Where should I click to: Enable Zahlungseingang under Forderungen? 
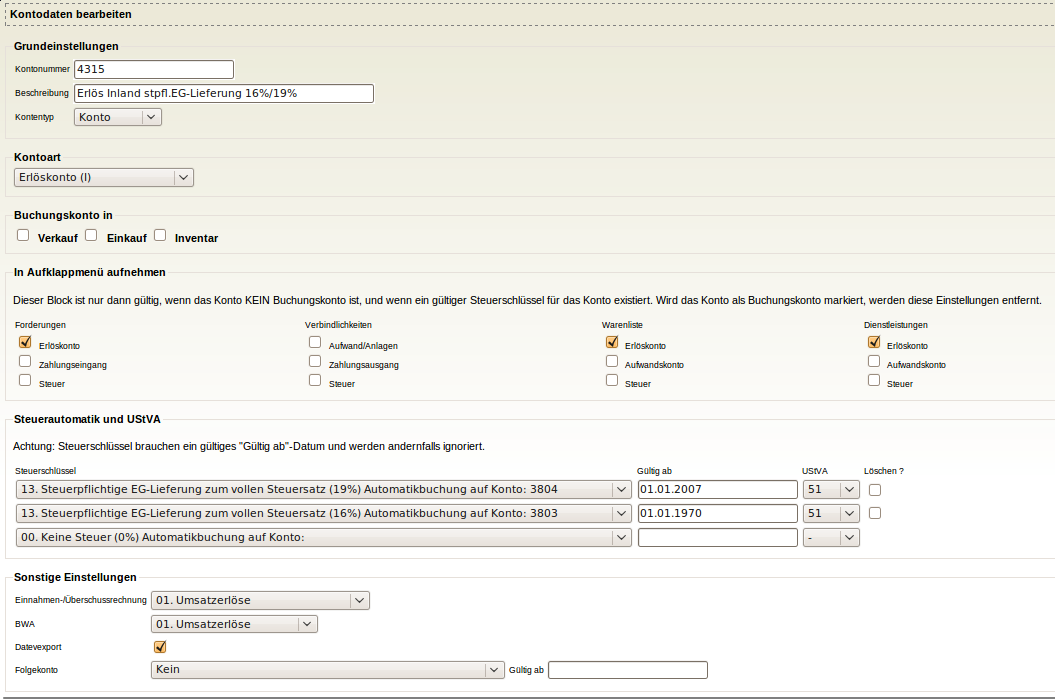pos(25,362)
